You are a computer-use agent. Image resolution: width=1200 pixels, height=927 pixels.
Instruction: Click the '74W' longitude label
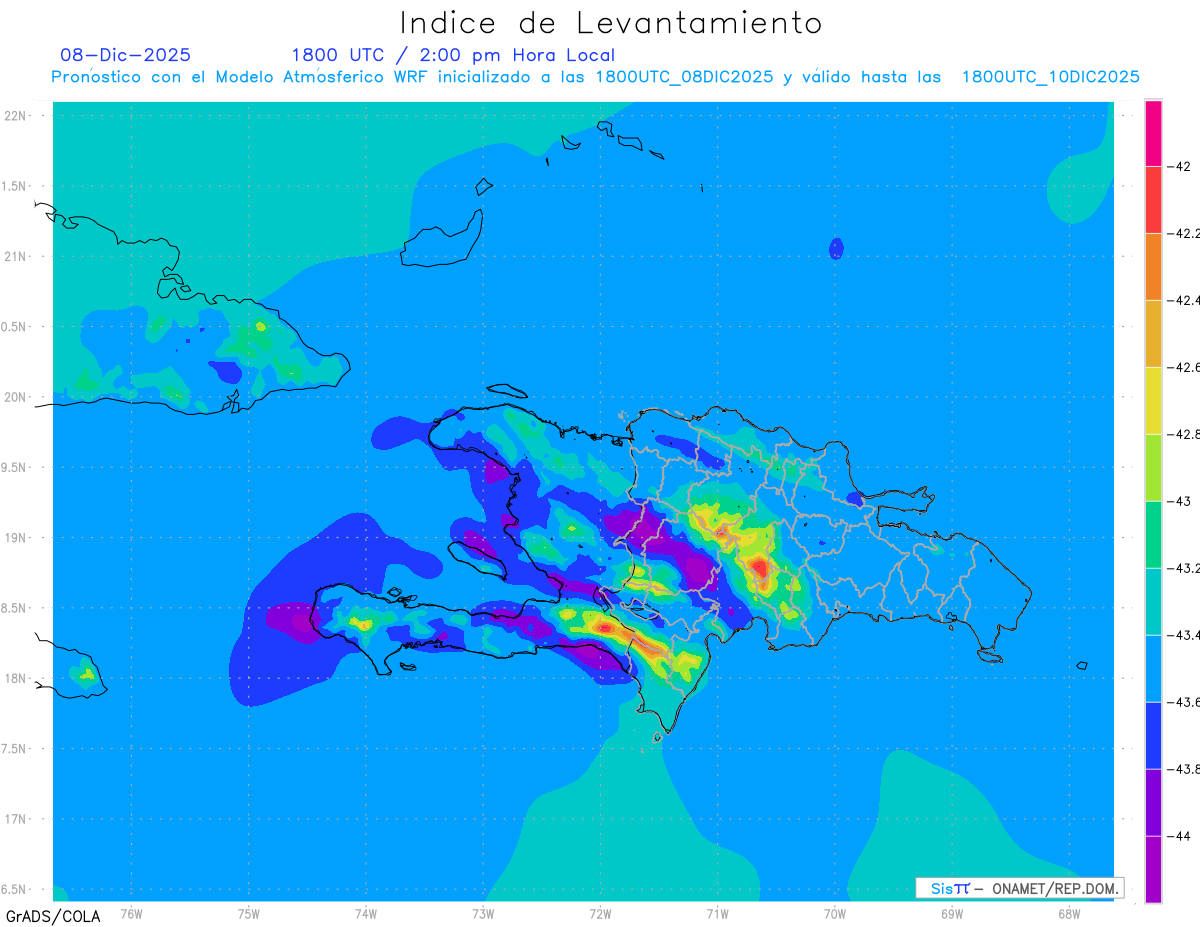click(366, 912)
